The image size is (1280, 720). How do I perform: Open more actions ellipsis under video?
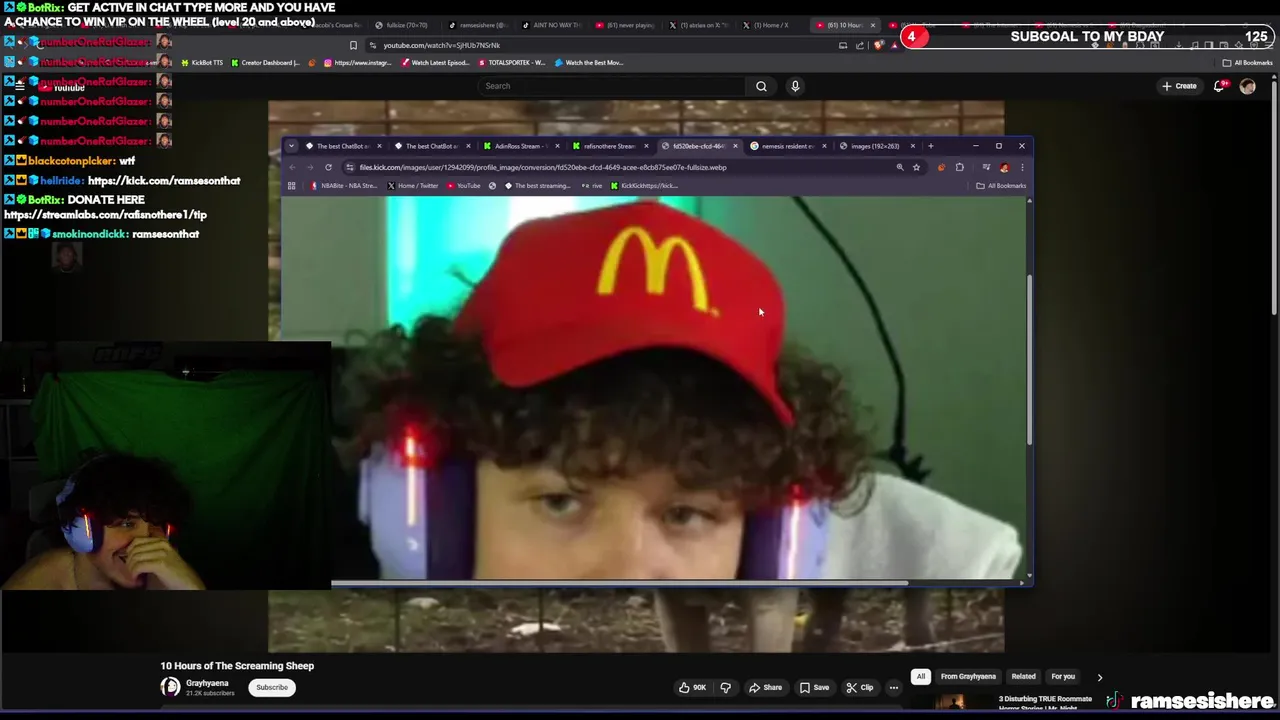click(x=894, y=687)
